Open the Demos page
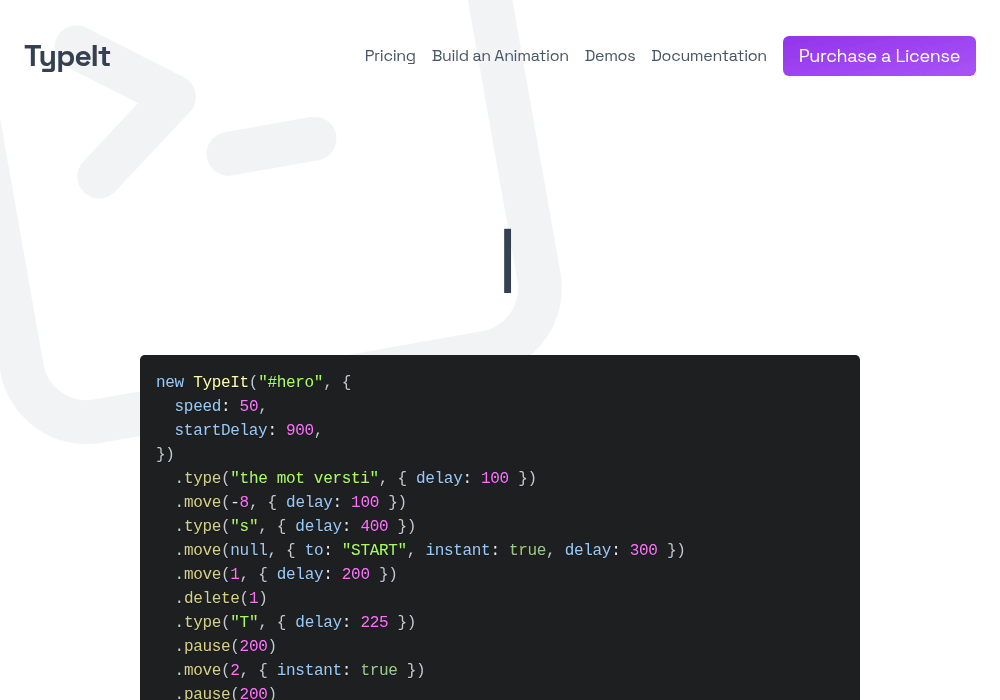 pos(610,56)
